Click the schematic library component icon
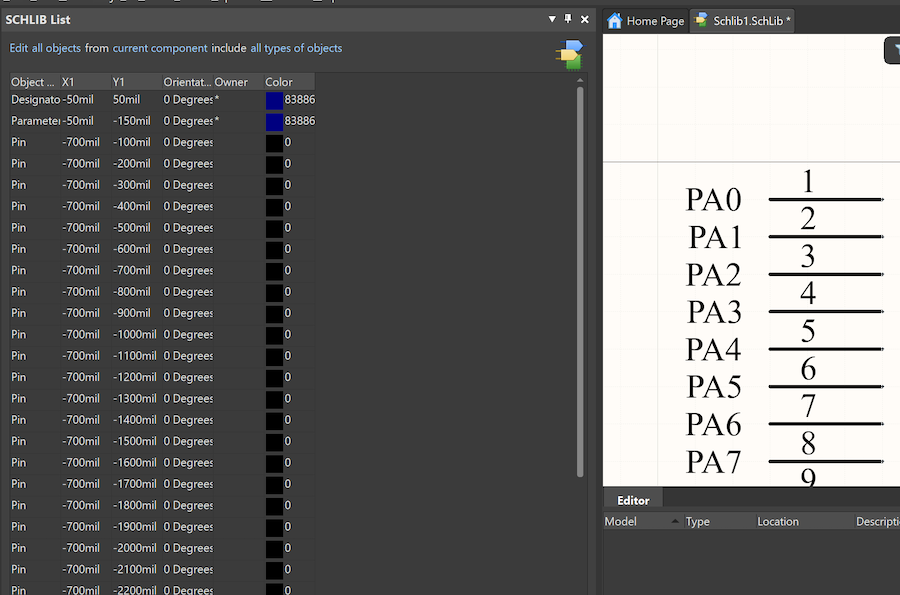Screen dimensions: 900x595 [x=569, y=55]
